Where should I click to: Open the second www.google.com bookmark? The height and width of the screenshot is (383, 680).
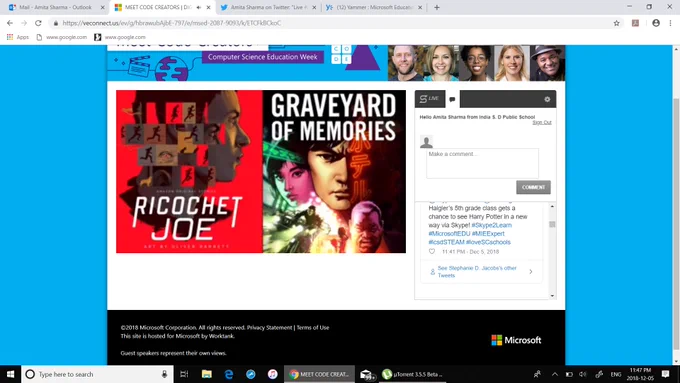click(x=120, y=37)
